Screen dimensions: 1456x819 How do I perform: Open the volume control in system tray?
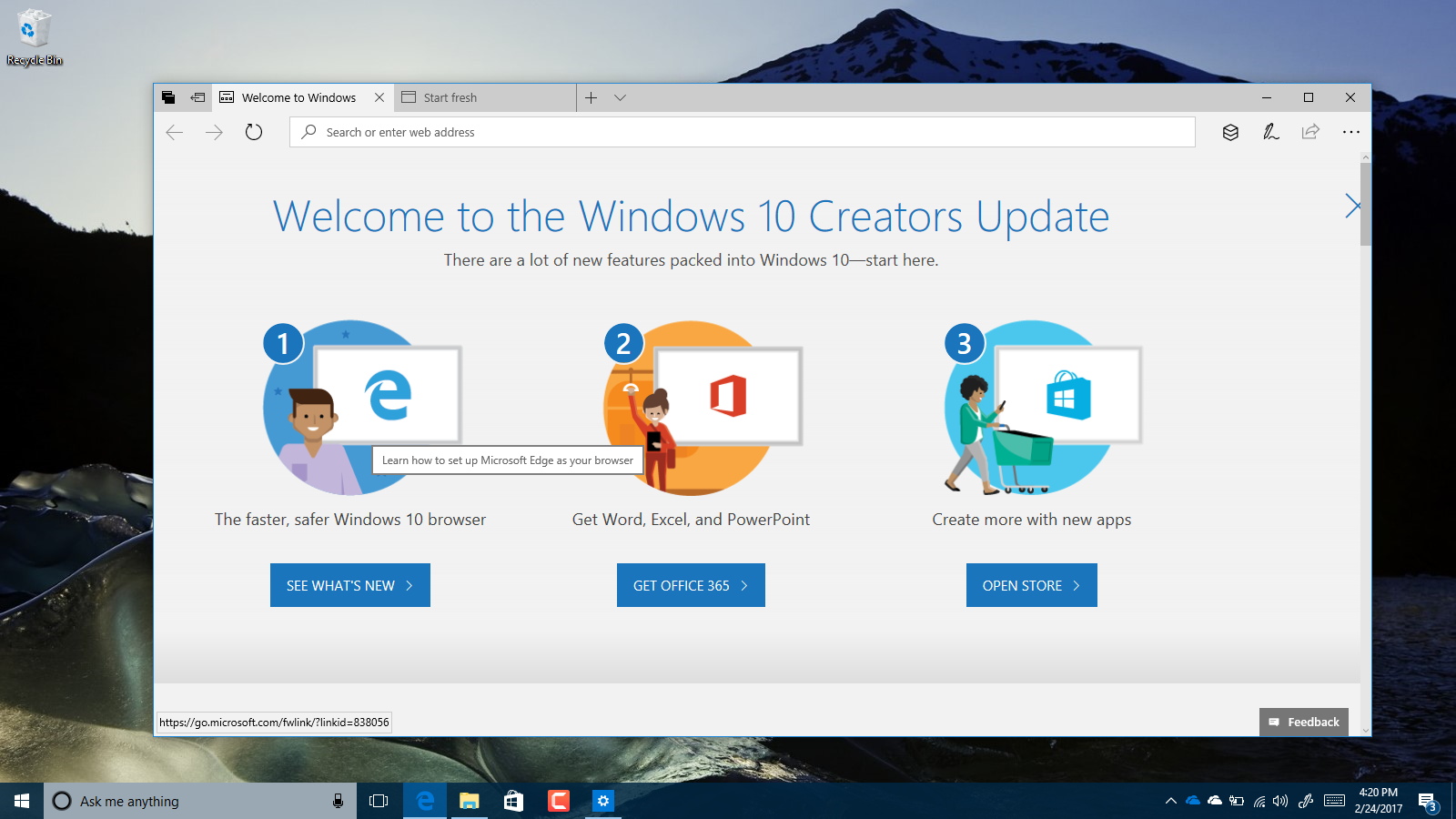pos(1281,801)
